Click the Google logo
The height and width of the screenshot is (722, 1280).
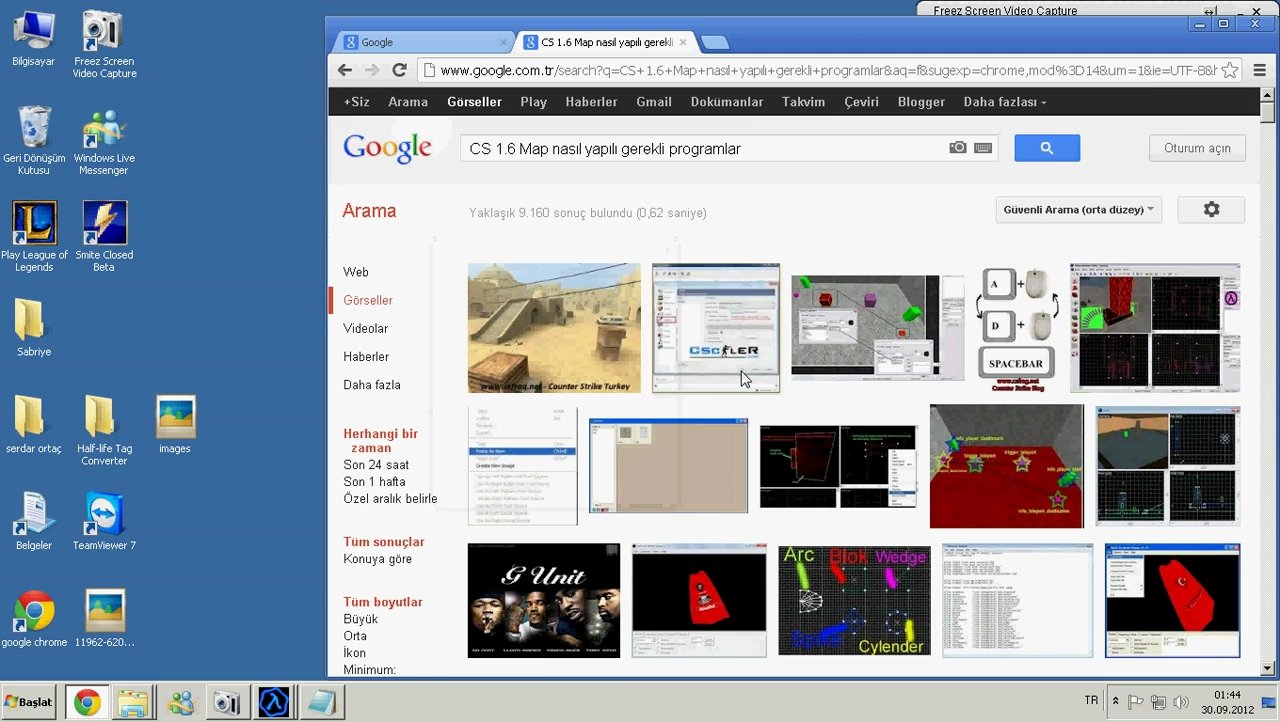(387, 148)
